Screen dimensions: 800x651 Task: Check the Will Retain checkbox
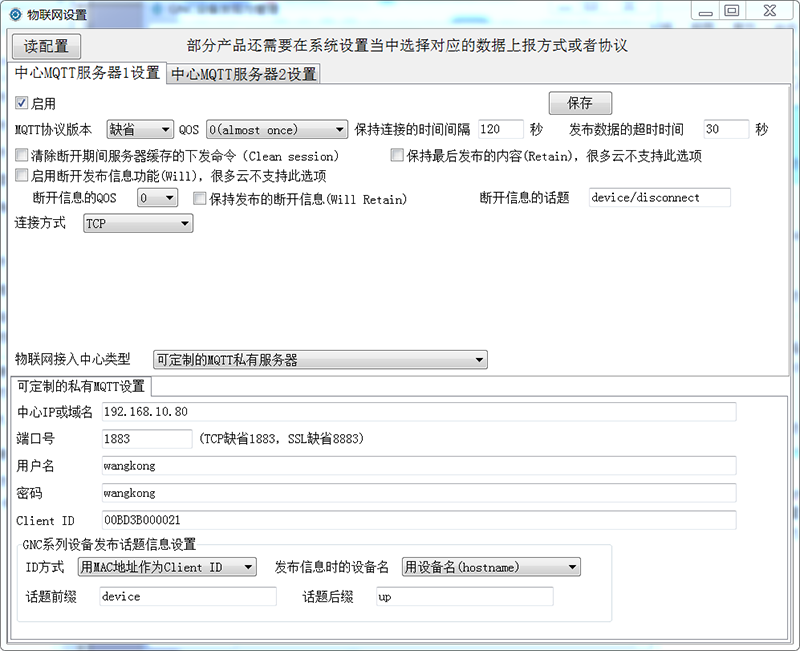(x=199, y=199)
